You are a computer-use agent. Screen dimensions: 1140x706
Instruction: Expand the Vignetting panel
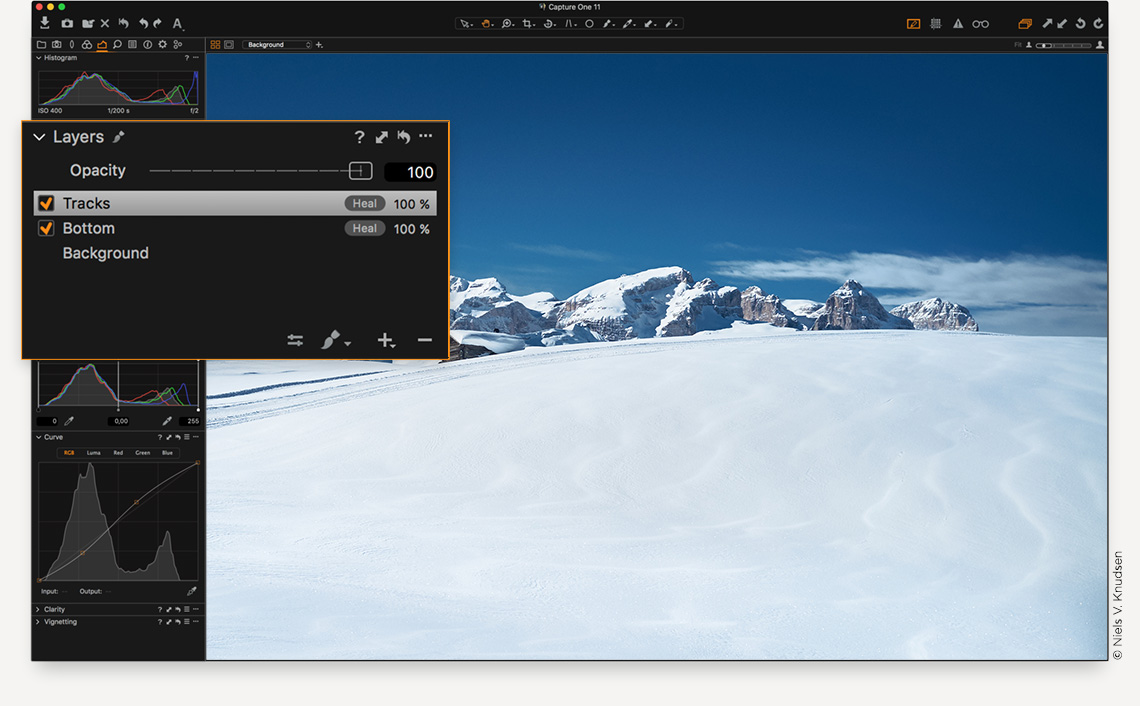[x=38, y=622]
